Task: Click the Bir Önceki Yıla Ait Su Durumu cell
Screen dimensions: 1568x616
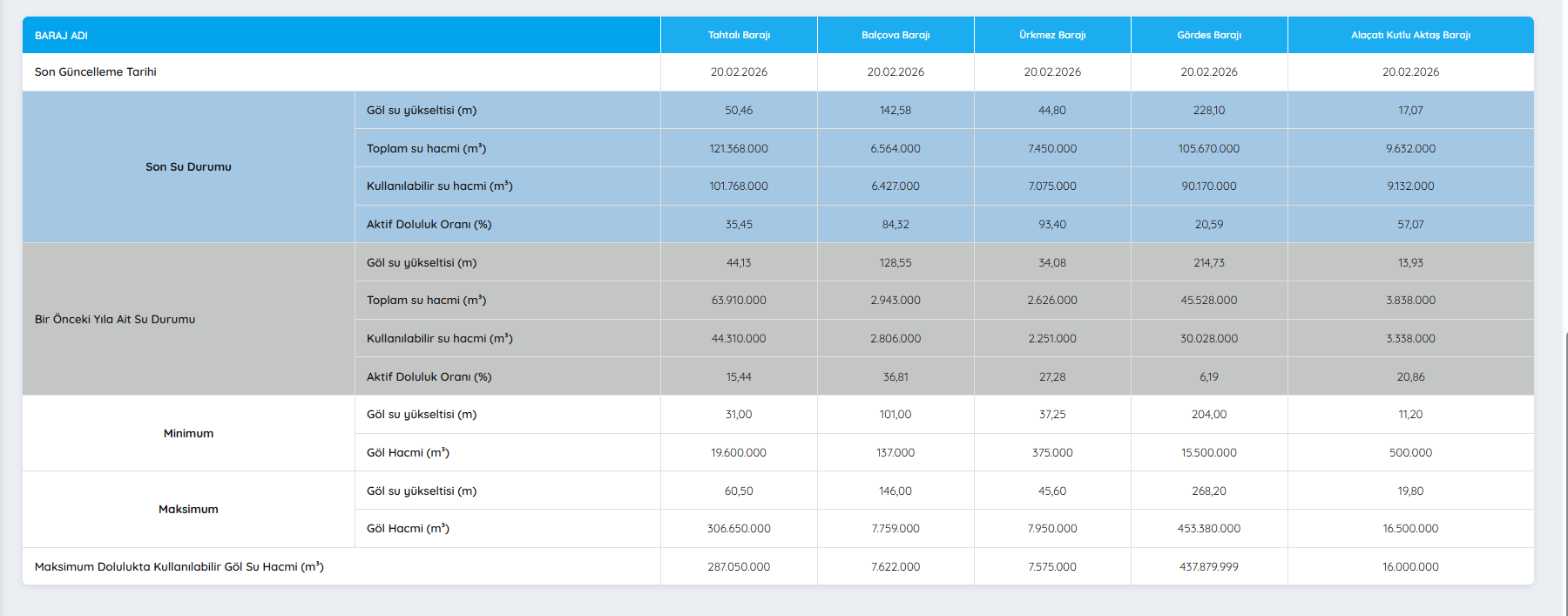Action: tap(115, 320)
